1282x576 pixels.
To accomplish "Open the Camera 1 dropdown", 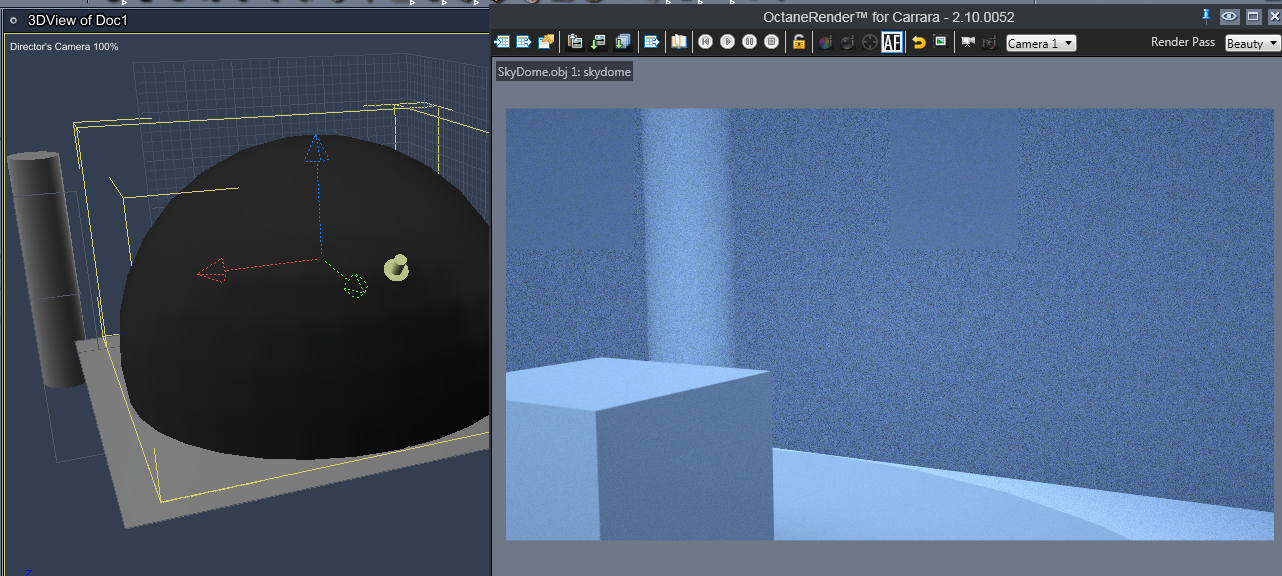I will [1041, 43].
